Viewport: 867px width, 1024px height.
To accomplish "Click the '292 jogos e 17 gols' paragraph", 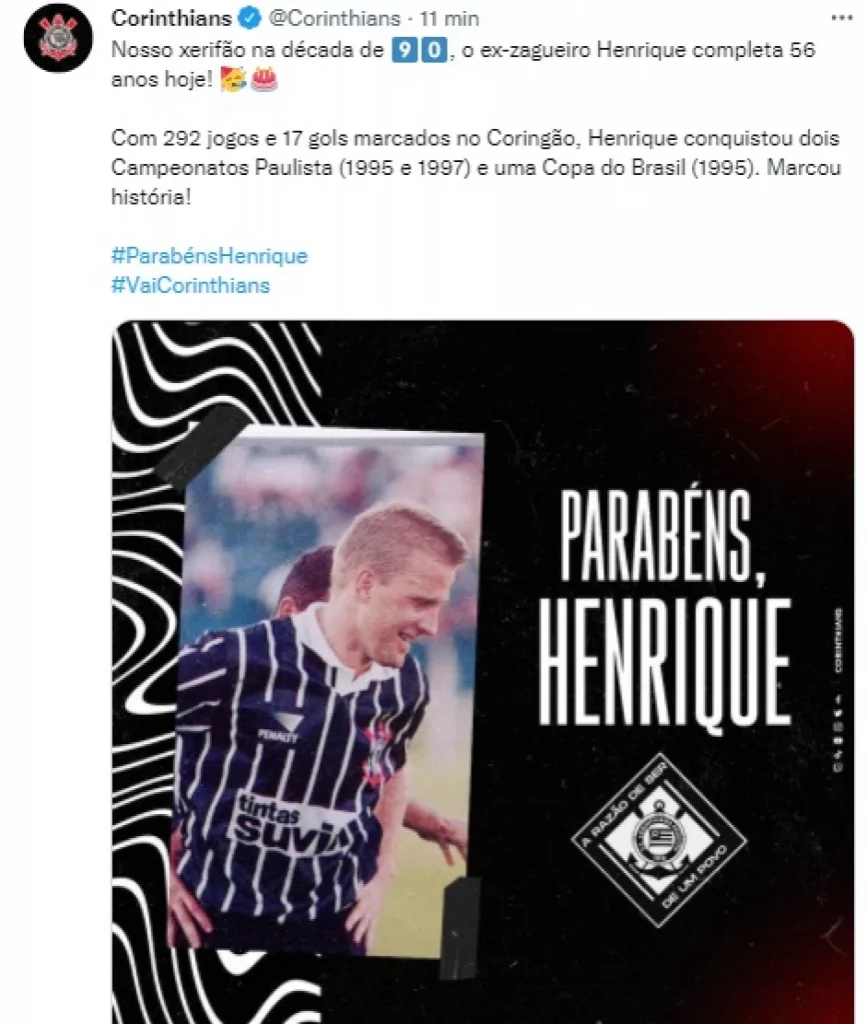I will 476,167.
